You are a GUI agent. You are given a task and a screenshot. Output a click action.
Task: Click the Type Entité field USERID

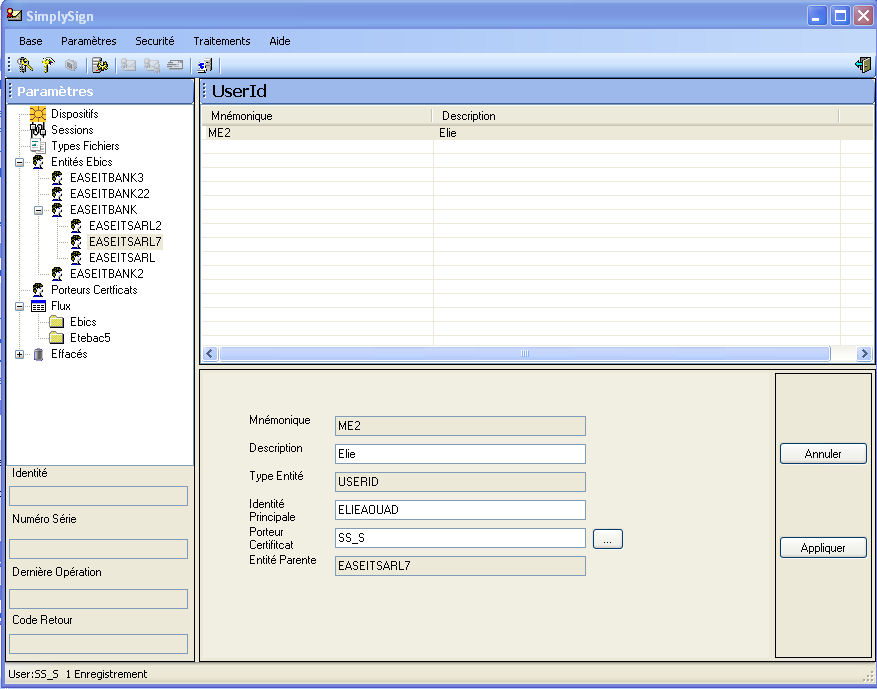[460, 482]
